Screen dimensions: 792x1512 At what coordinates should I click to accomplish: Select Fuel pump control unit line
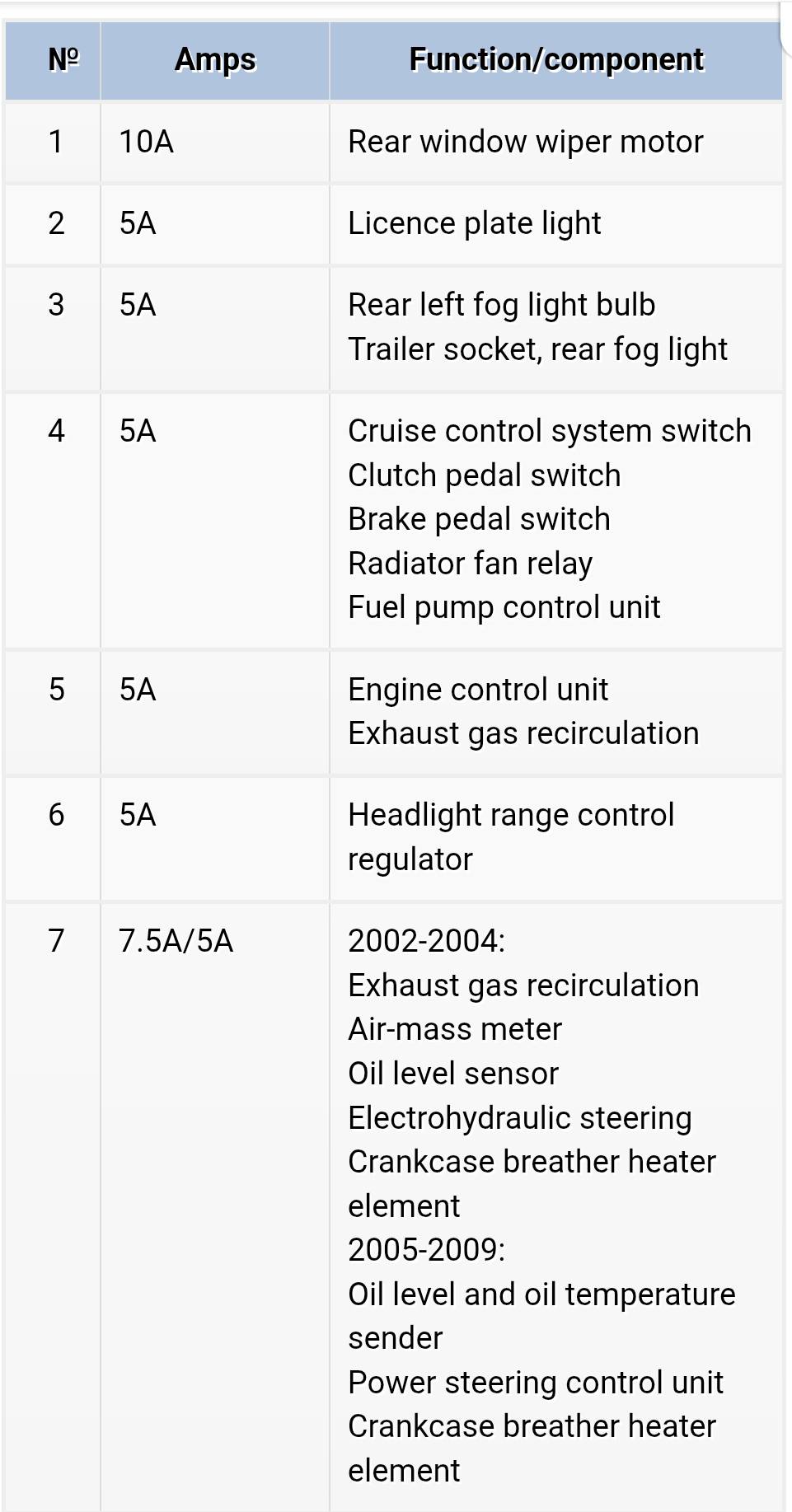(504, 607)
